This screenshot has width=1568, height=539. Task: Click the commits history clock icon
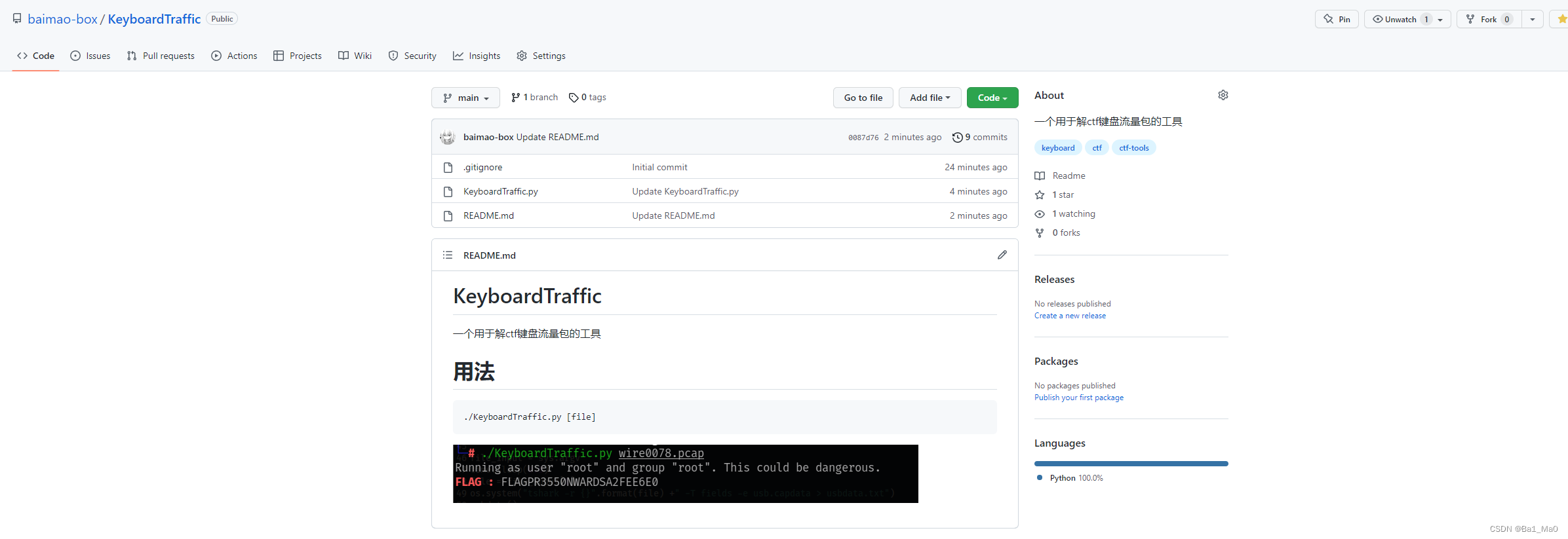(957, 138)
